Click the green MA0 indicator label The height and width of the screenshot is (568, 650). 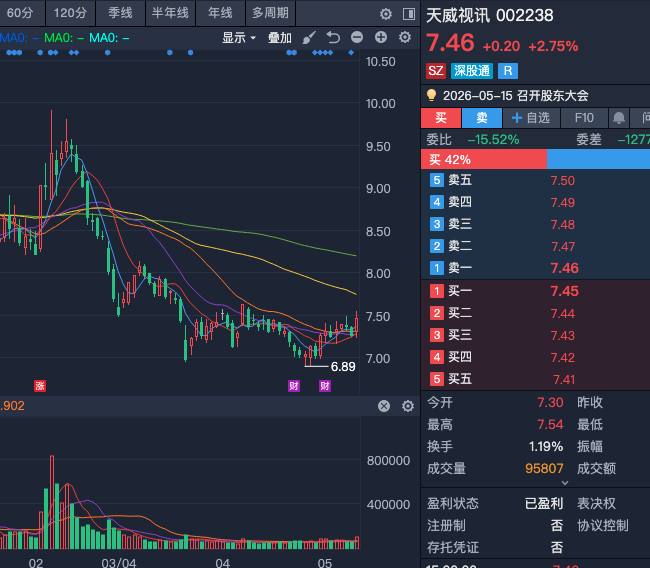pyautogui.click(x=64, y=38)
